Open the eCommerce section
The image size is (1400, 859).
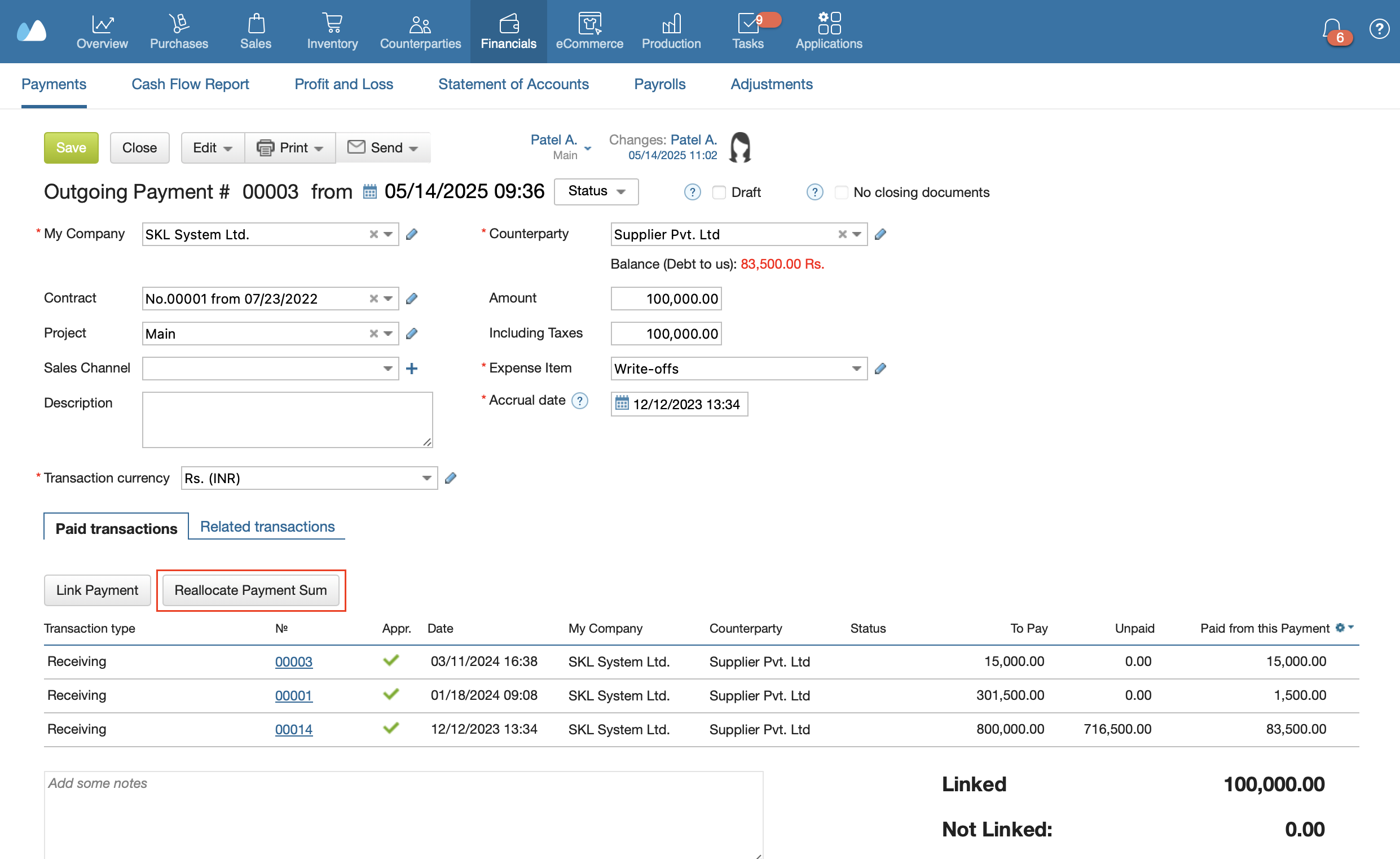pyautogui.click(x=589, y=31)
